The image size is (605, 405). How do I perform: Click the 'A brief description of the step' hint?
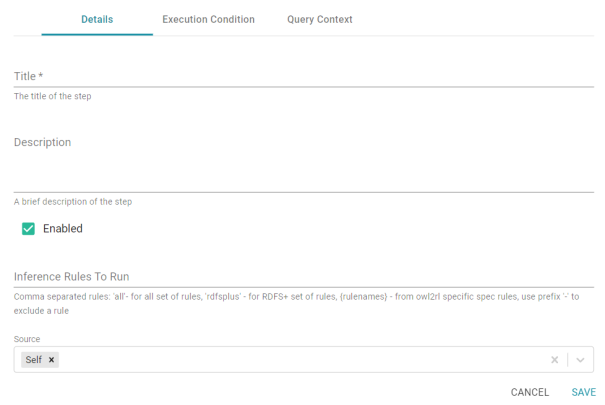click(x=73, y=201)
